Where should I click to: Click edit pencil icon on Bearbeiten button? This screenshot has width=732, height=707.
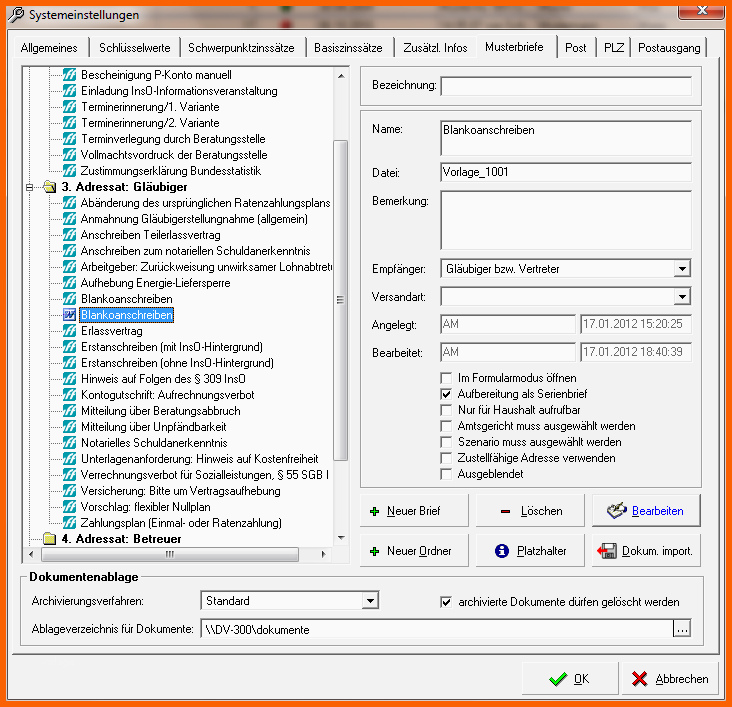point(617,510)
